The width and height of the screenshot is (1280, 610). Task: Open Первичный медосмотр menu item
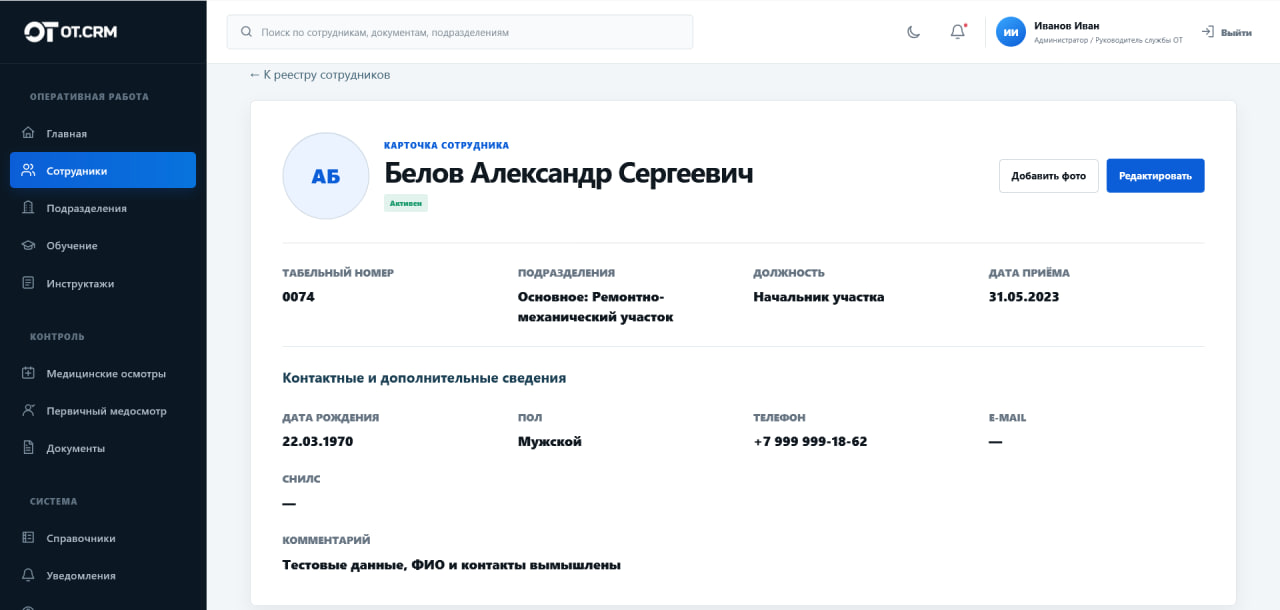(103, 410)
